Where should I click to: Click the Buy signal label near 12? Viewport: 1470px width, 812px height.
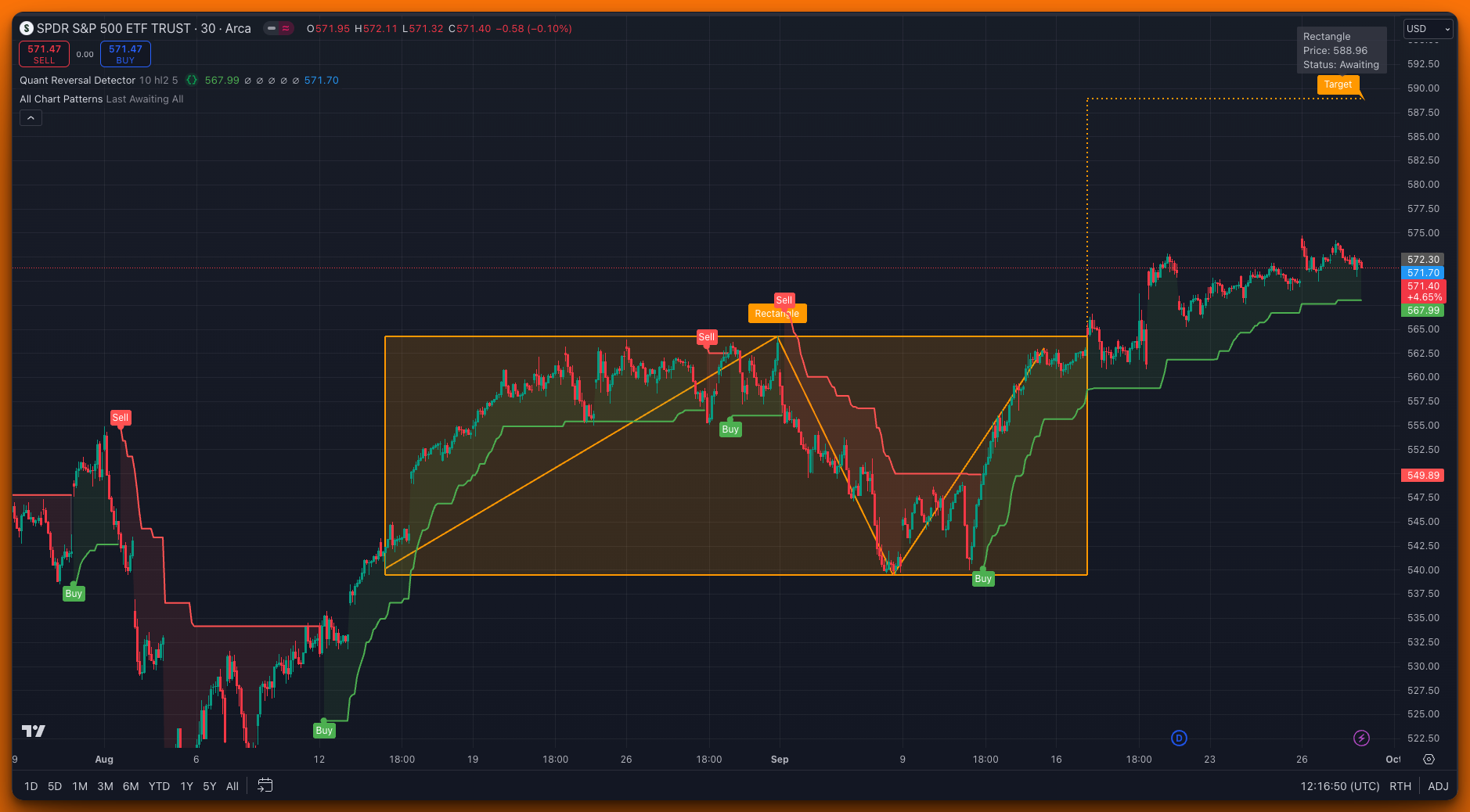coord(324,731)
